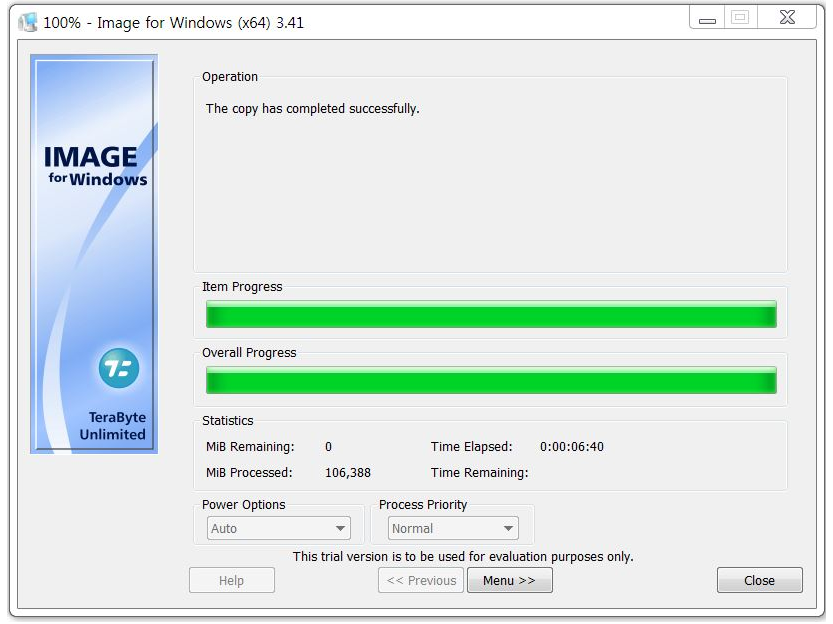Click the Time Remaining label
Screen dimensions: 833x624
click(x=480, y=473)
